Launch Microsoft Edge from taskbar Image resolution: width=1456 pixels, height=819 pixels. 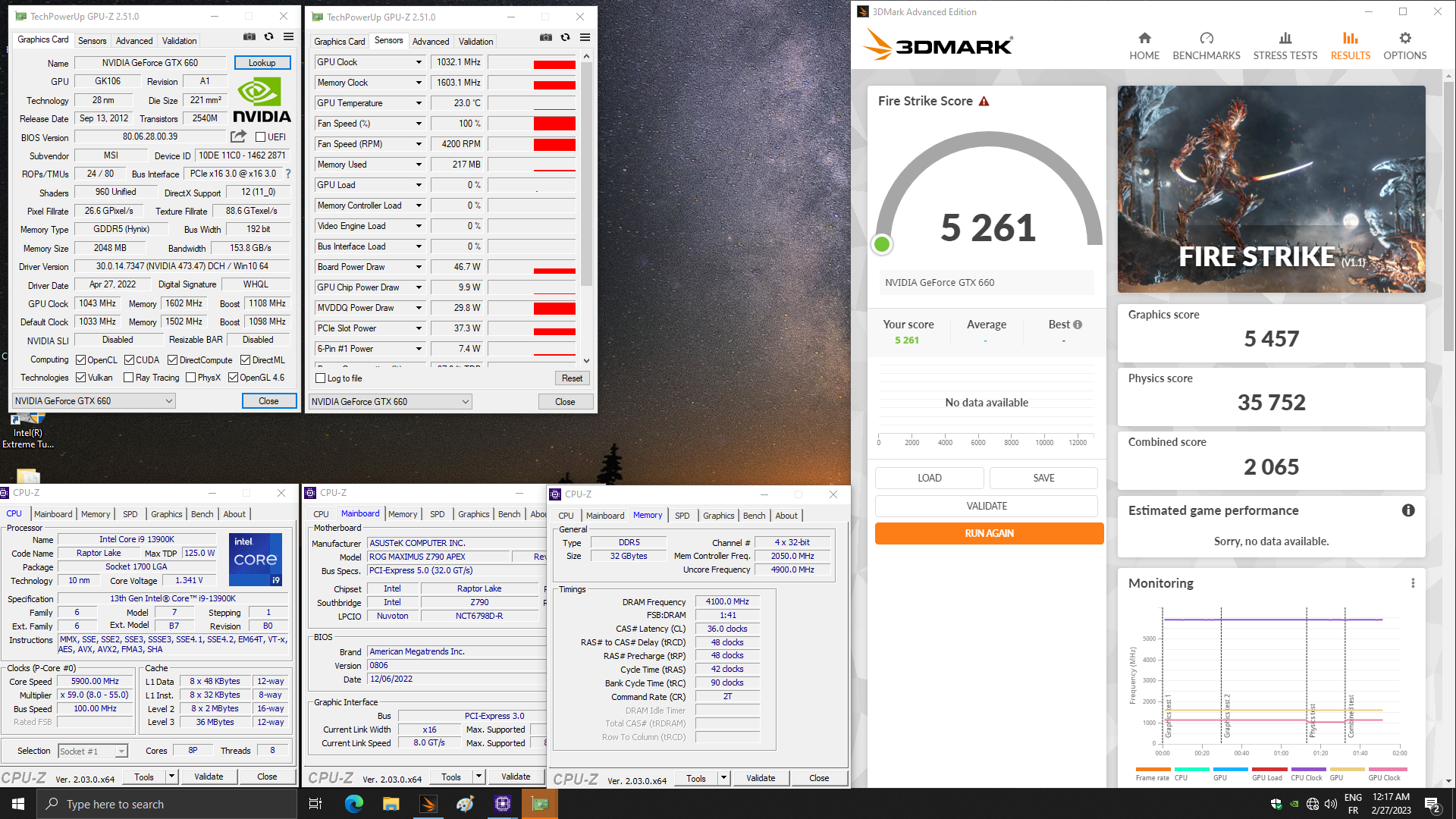pos(353,804)
